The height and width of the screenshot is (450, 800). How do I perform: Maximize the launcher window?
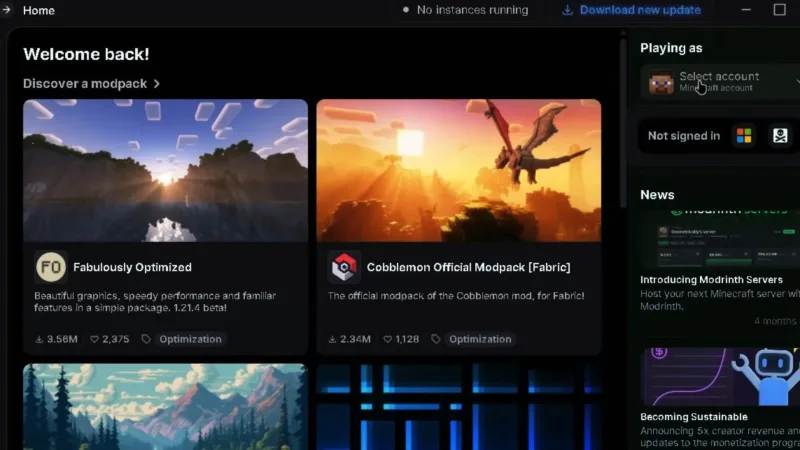tap(780, 10)
